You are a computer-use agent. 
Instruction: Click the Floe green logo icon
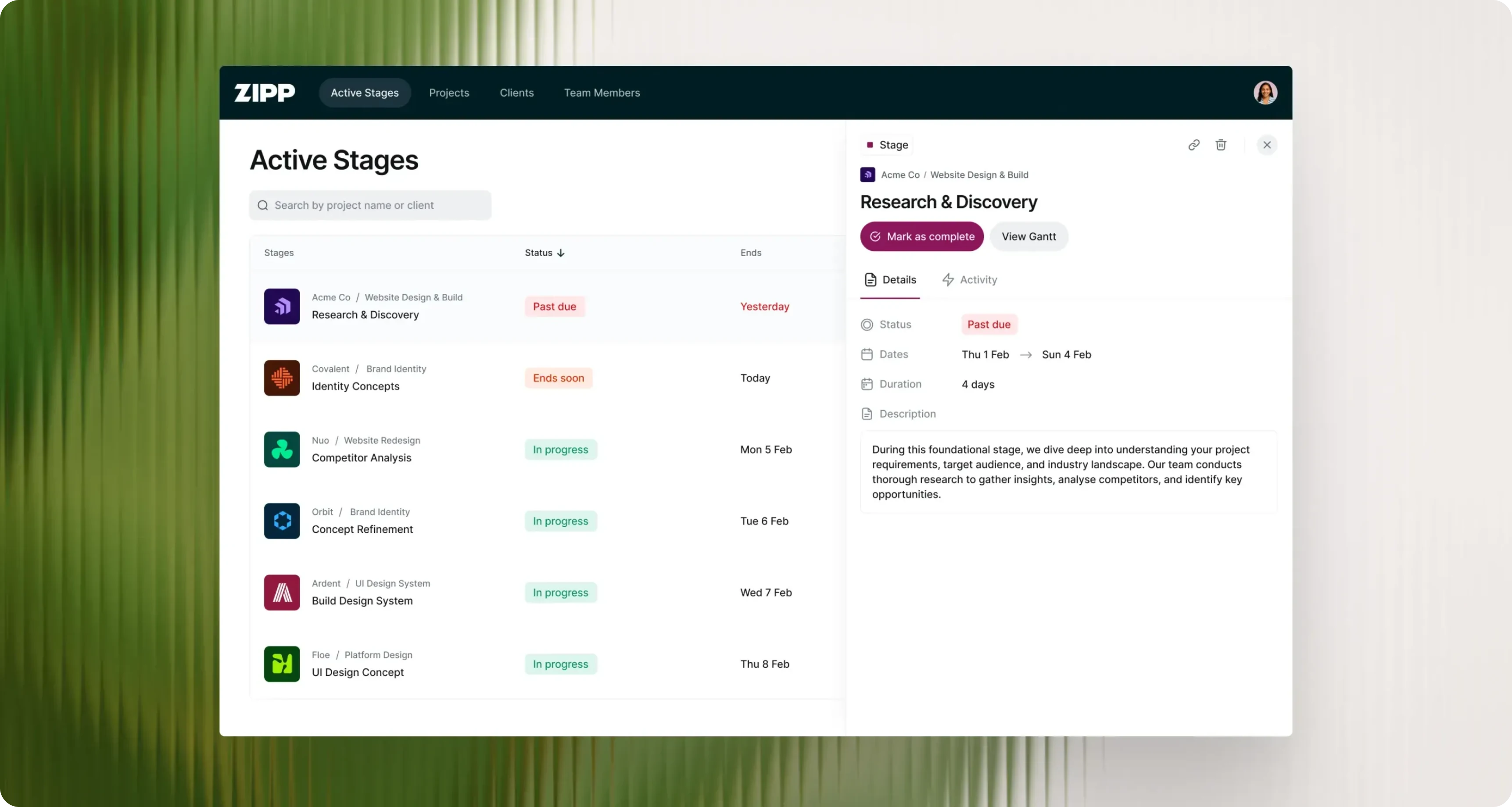pyautogui.click(x=282, y=664)
